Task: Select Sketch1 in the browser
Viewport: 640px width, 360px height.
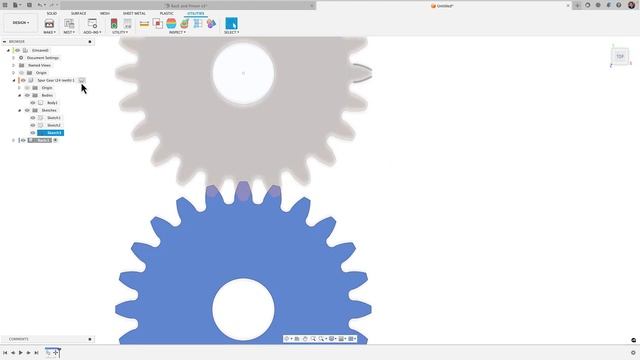Action: tap(53, 118)
